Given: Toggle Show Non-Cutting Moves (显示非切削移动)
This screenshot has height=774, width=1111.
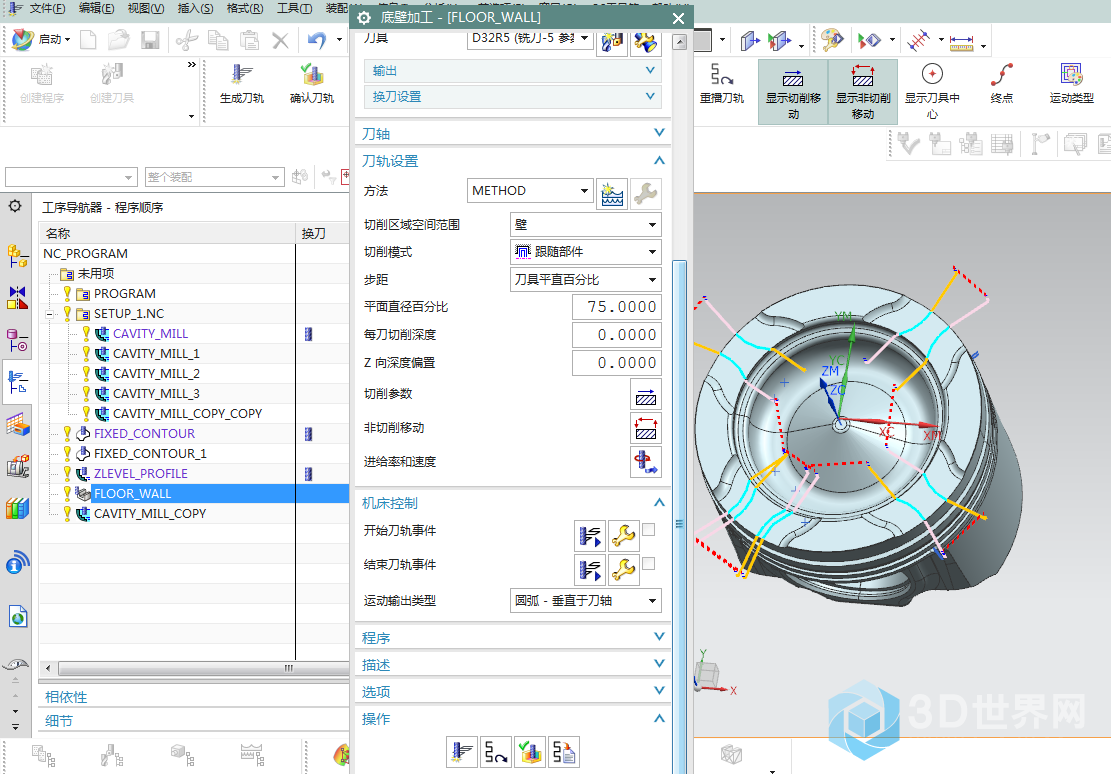Looking at the screenshot, I should coord(862,91).
